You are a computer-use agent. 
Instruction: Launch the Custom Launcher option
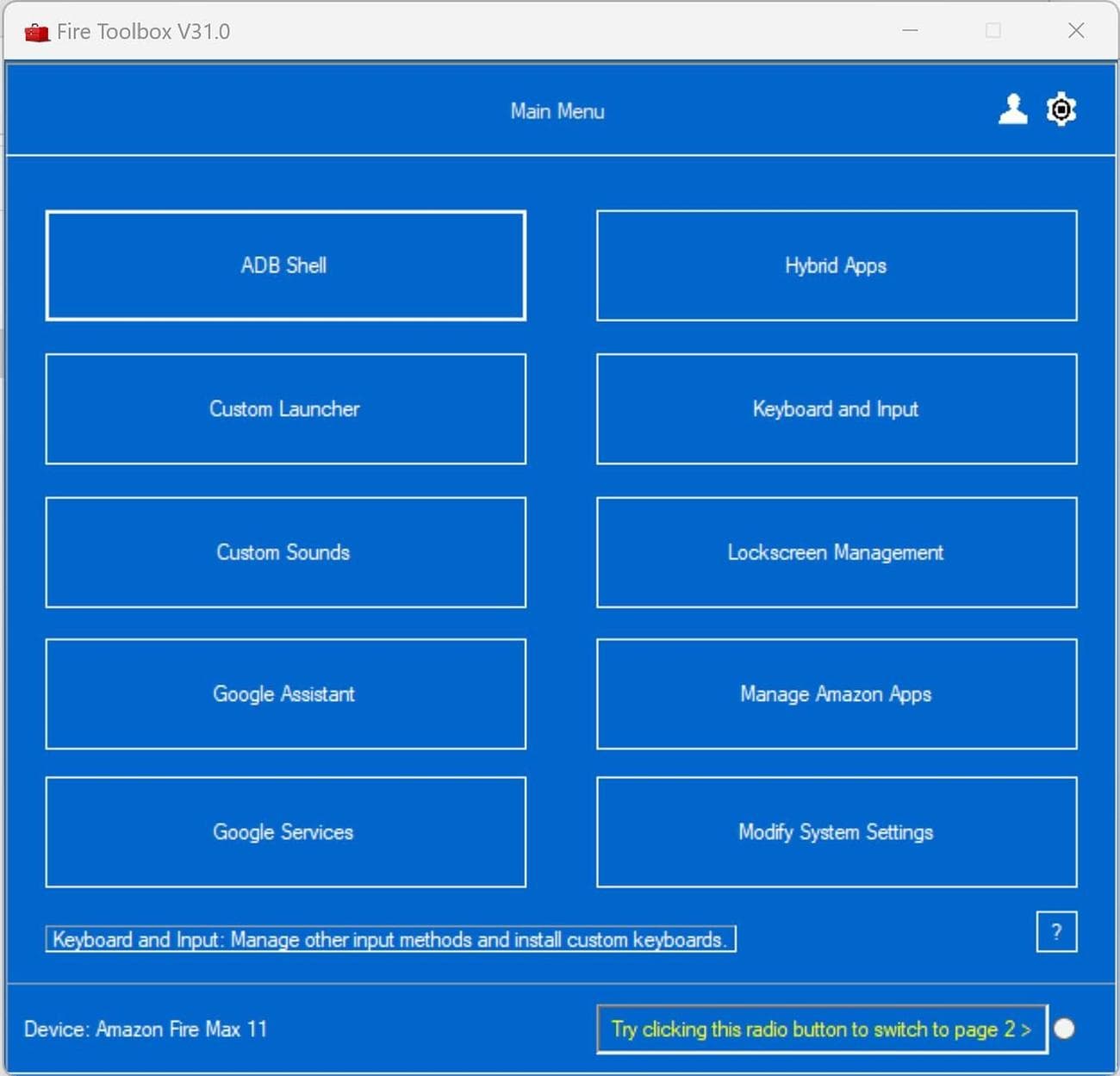[285, 408]
